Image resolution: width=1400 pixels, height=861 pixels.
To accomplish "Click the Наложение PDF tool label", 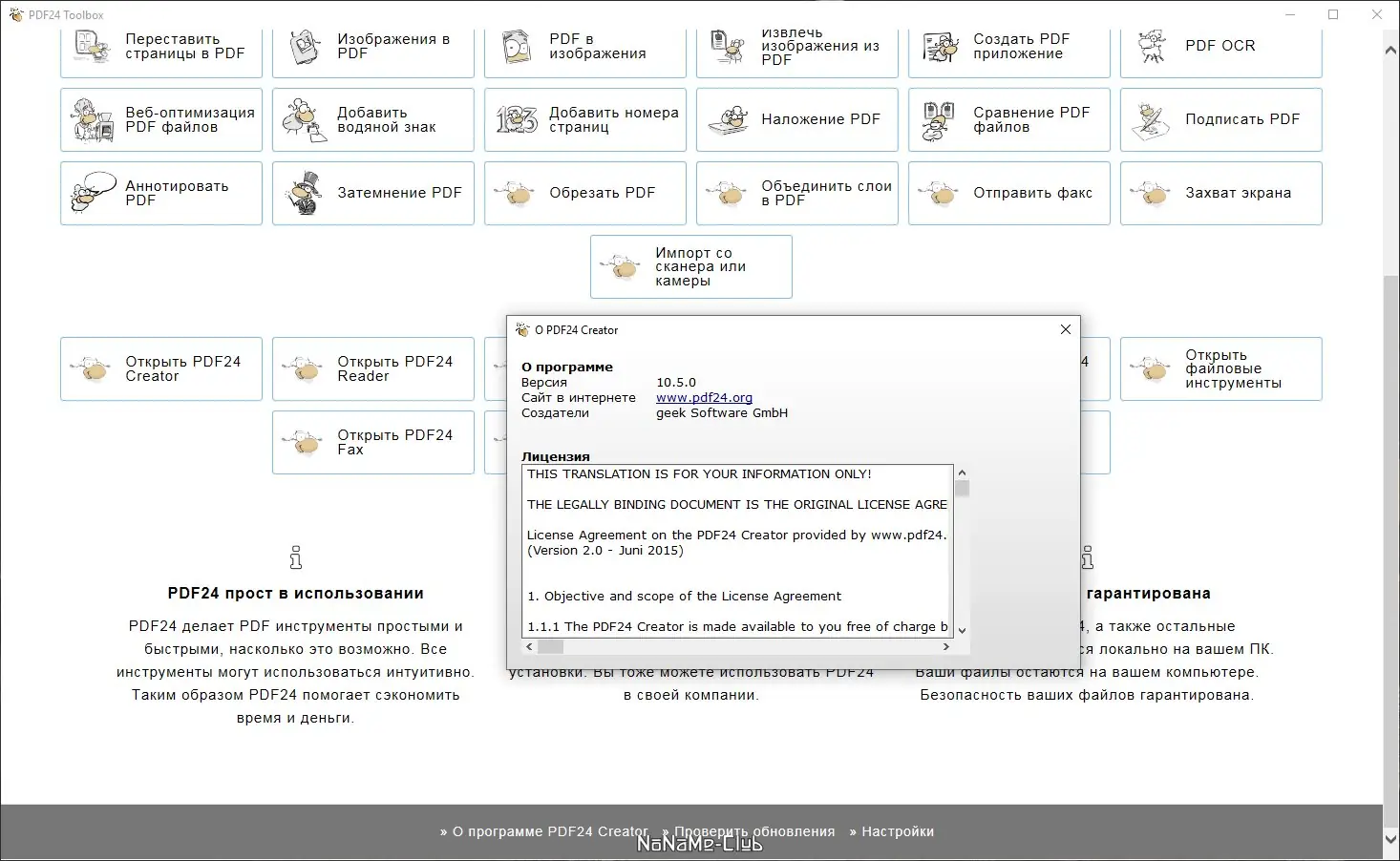I will (x=820, y=119).
